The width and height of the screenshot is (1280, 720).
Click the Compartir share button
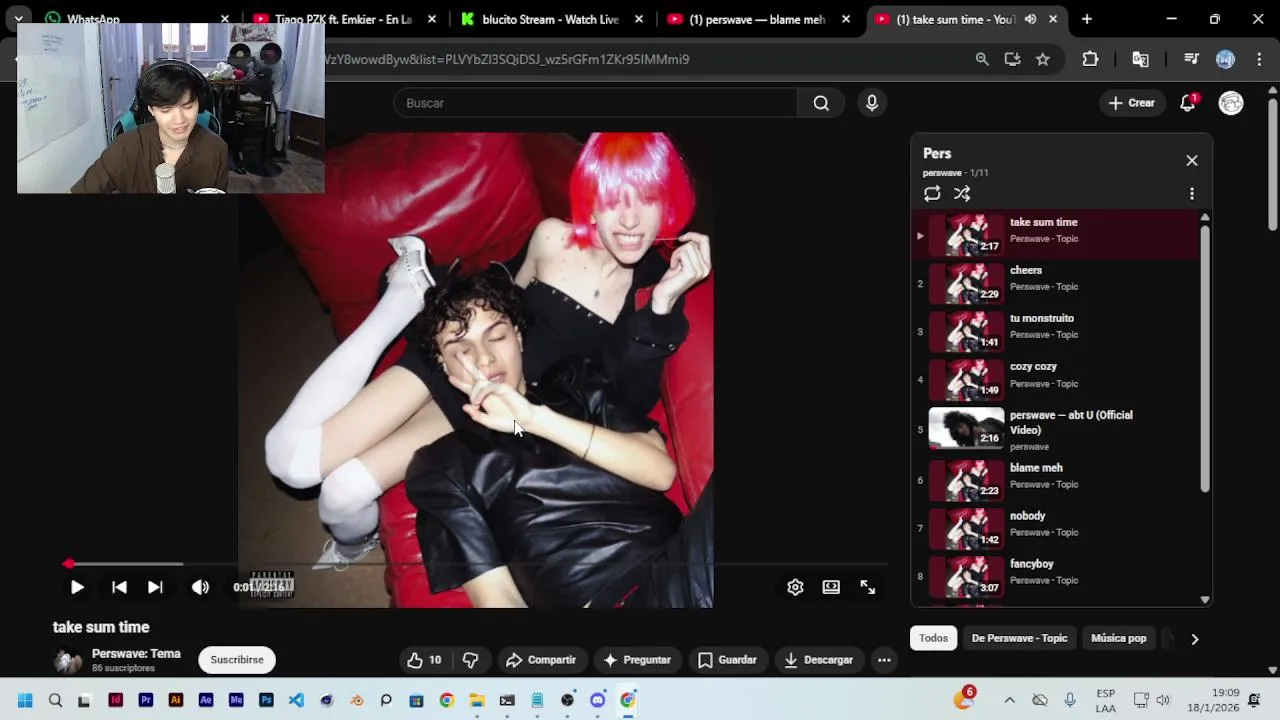pyautogui.click(x=541, y=660)
